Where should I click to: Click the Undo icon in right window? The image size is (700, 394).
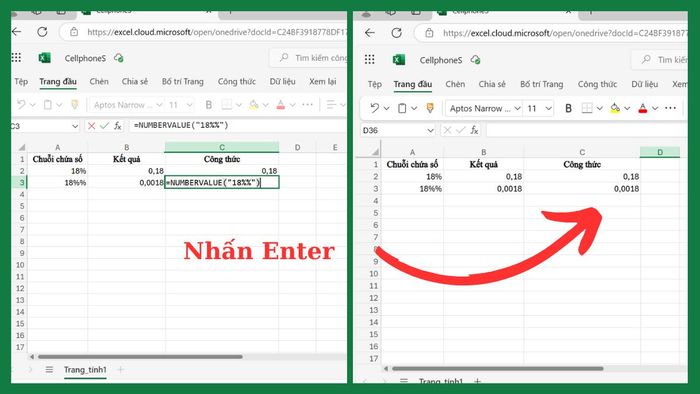pos(375,108)
